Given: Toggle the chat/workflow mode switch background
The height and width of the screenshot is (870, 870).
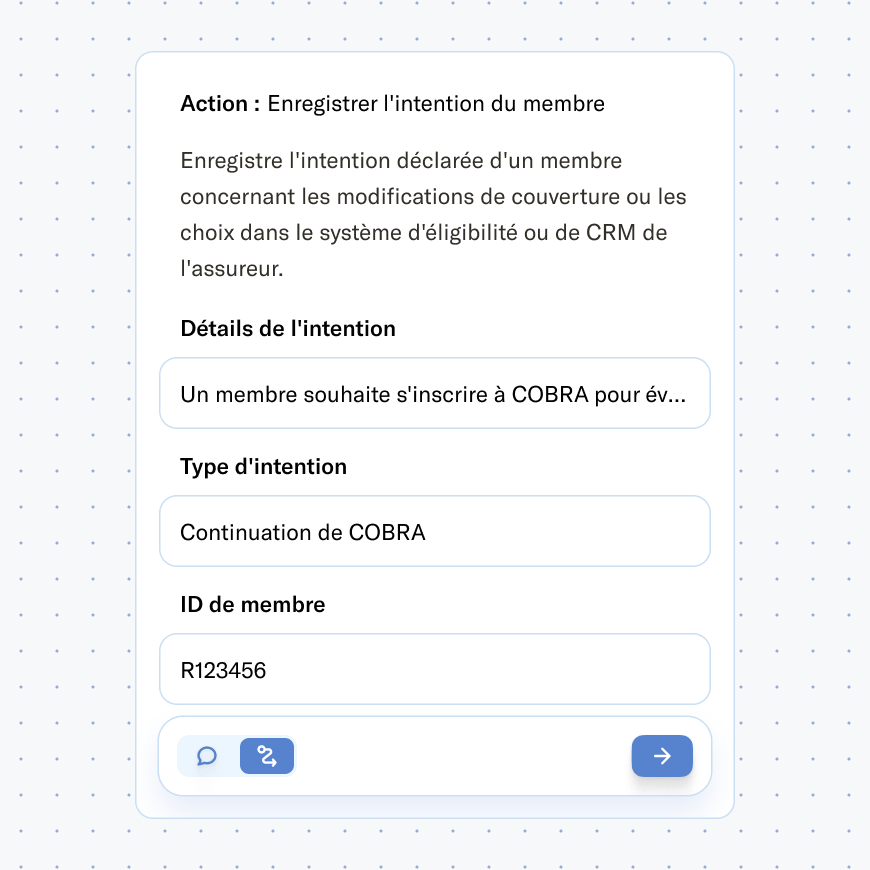Looking at the screenshot, I should tap(237, 756).
